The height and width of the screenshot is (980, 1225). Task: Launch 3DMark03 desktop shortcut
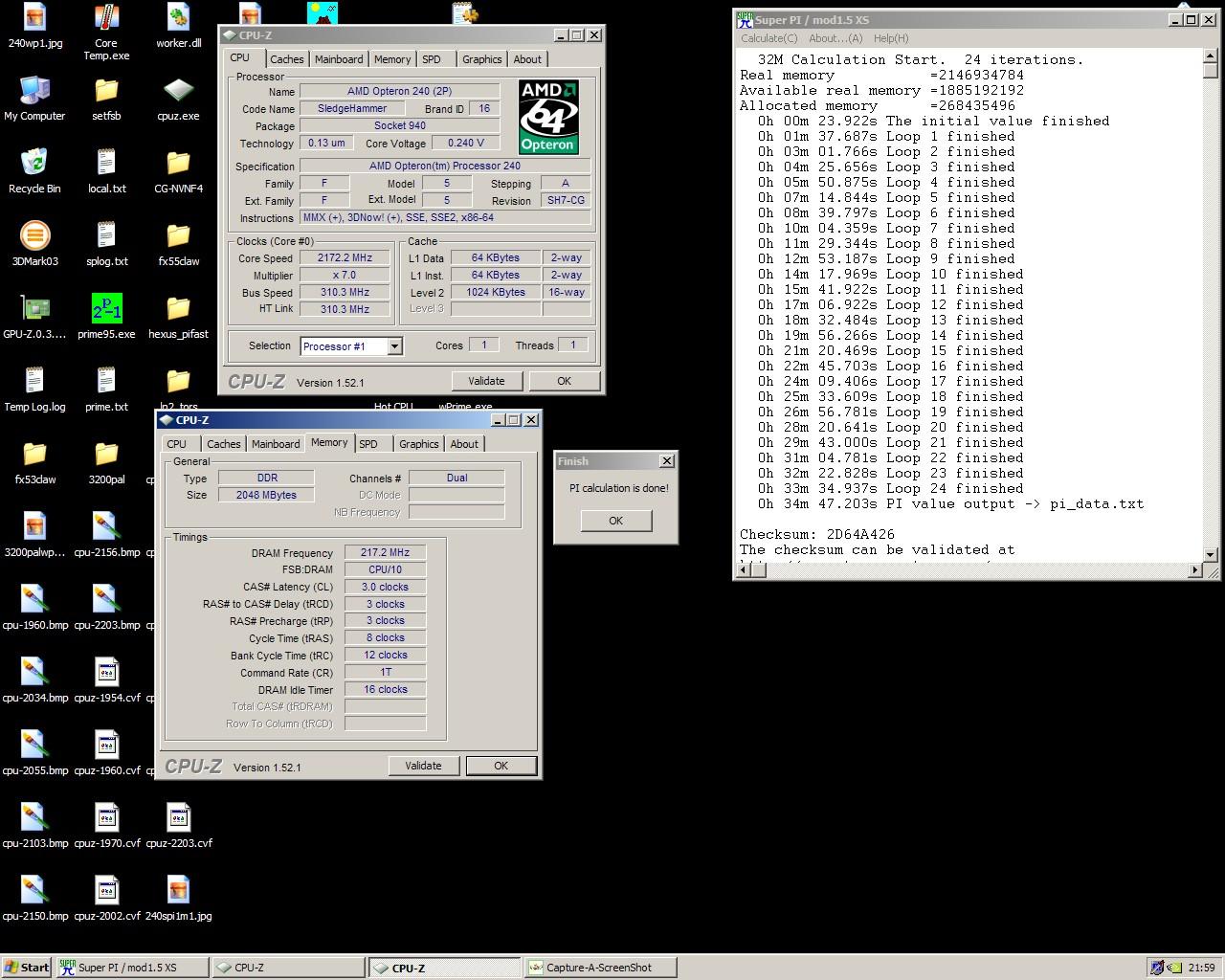(x=34, y=243)
